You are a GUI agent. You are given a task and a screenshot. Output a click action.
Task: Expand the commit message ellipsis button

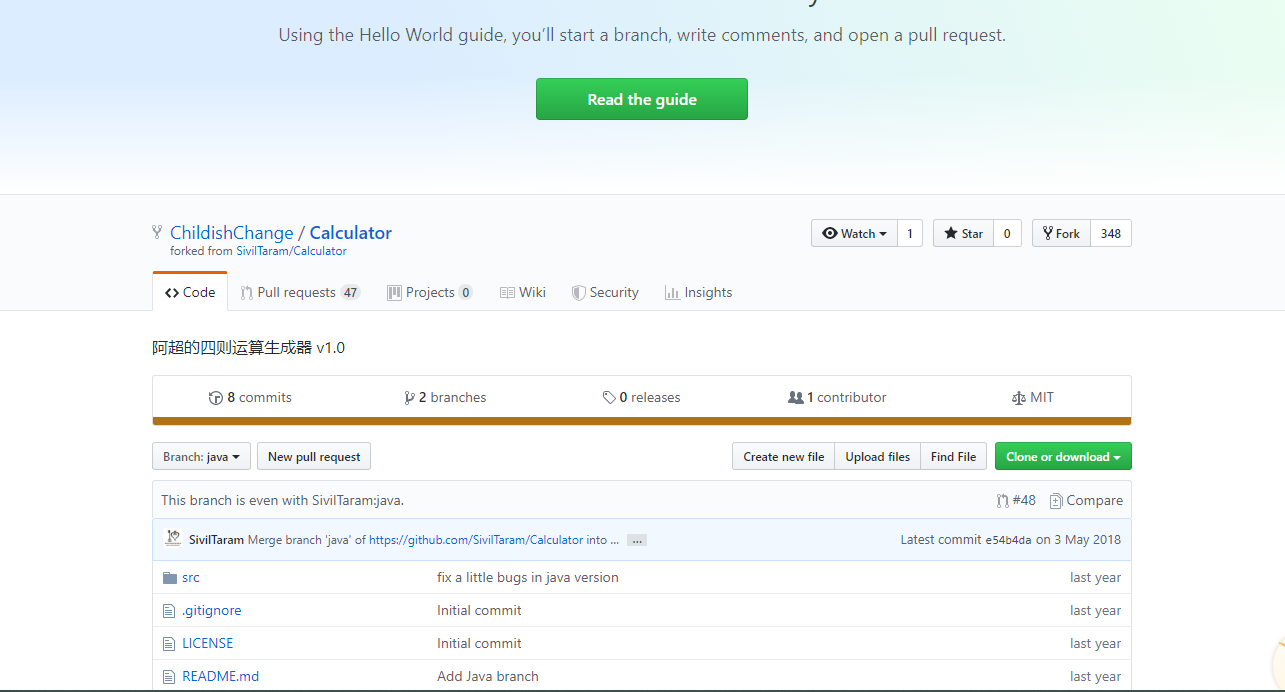(637, 540)
